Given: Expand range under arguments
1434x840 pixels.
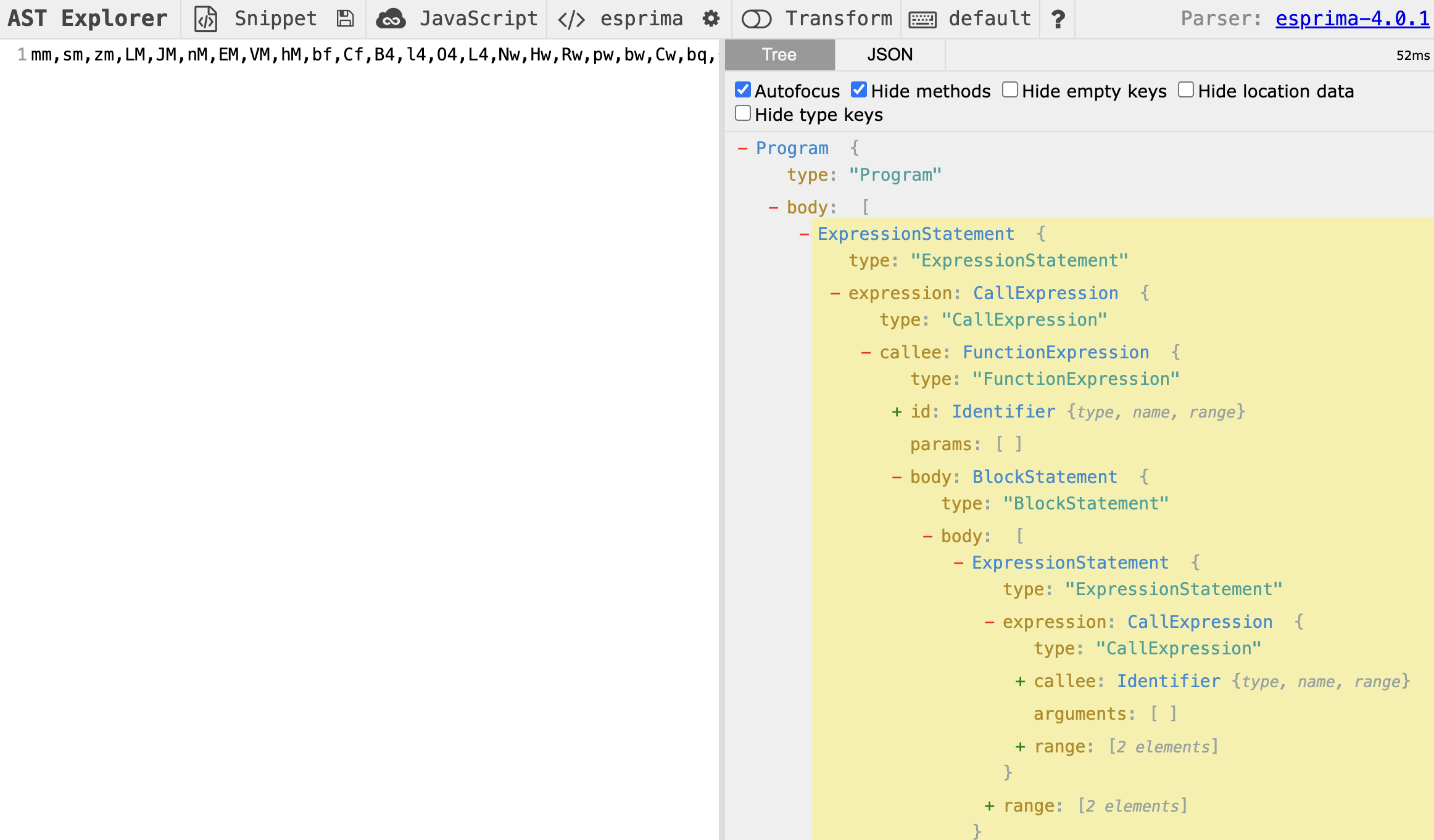Looking at the screenshot, I should click(1020, 747).
